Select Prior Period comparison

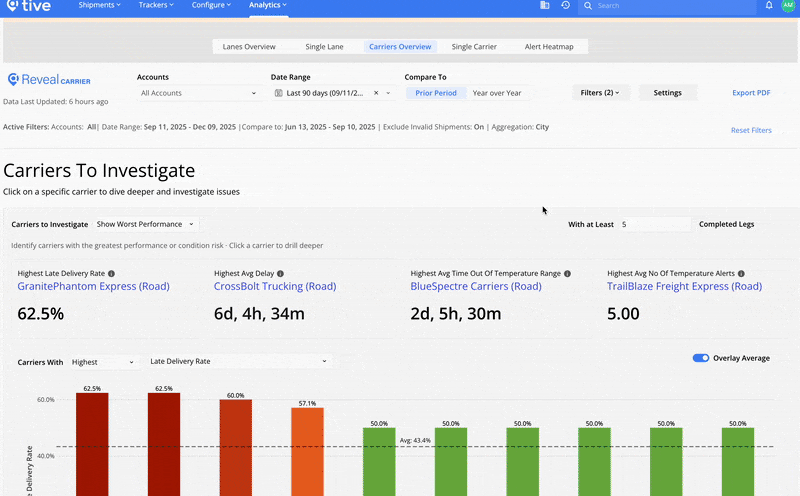[x=436, y=93]
